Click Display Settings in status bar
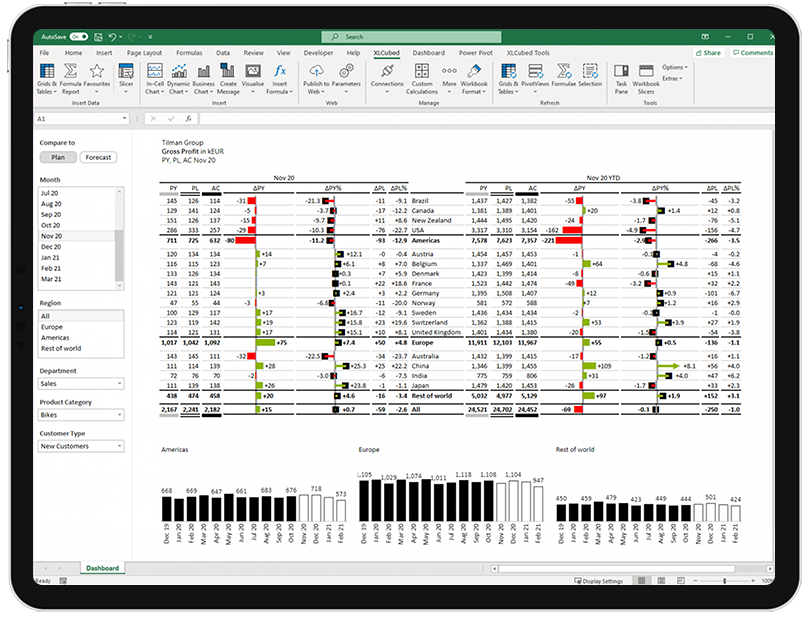812x623 pixels. click(x=599, y=581)
